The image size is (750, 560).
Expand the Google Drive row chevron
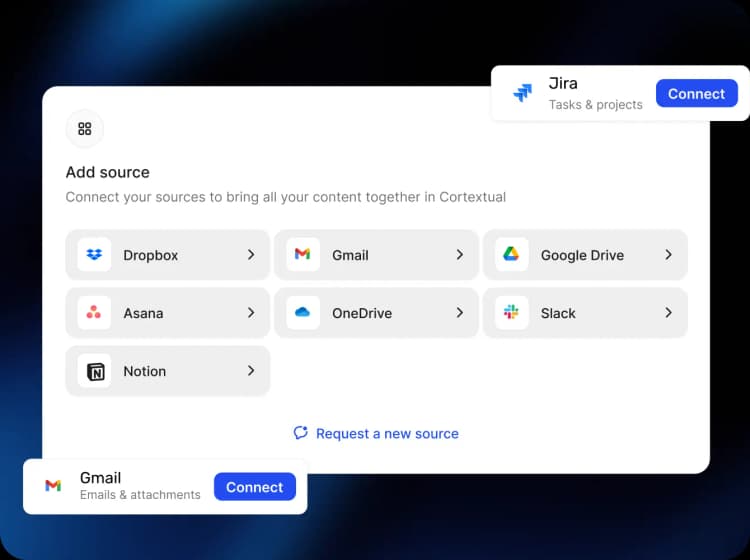click(668, 255)
